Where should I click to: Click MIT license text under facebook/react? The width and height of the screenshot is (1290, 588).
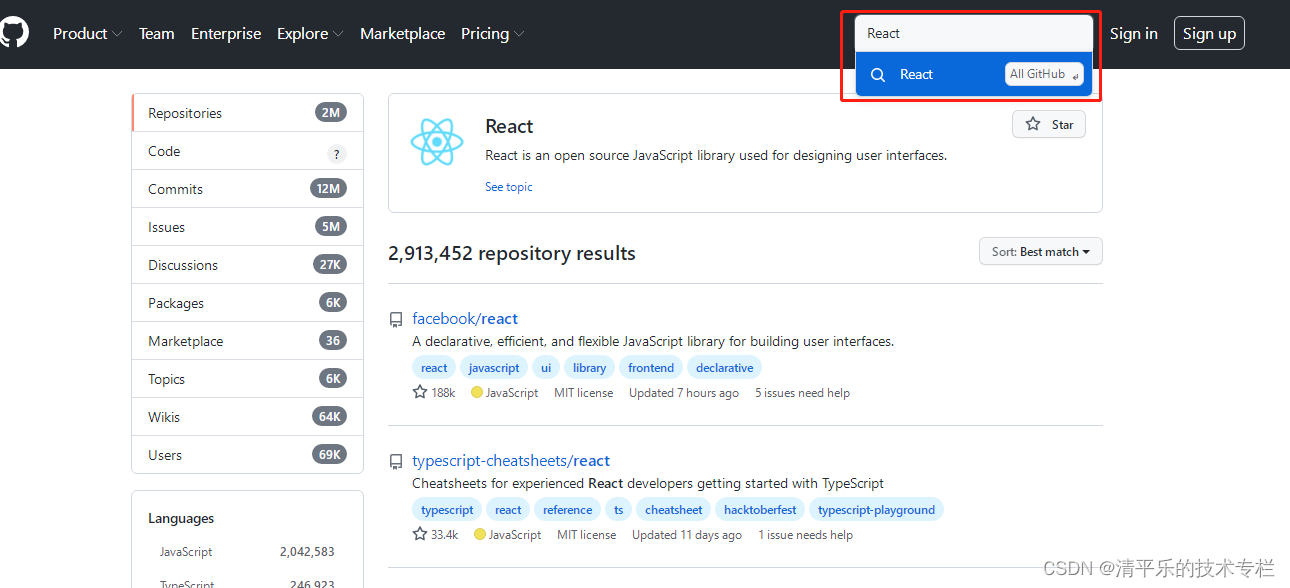pyautogui.click(x=584, y=393)
